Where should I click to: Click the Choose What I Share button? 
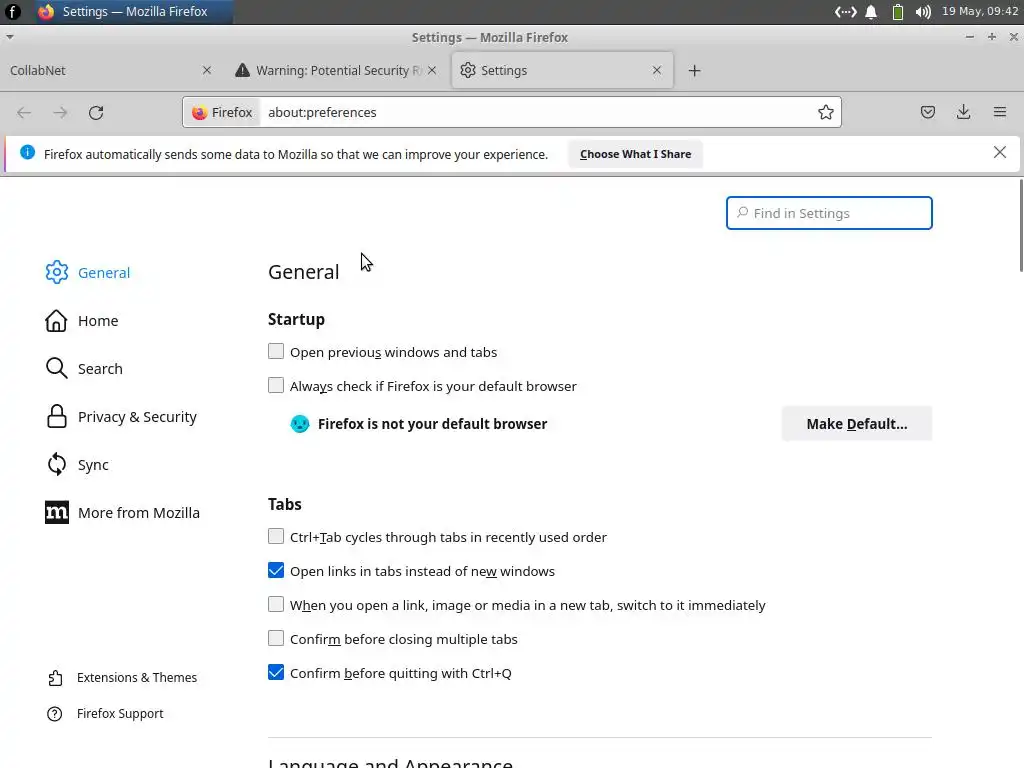pos(635,154)
